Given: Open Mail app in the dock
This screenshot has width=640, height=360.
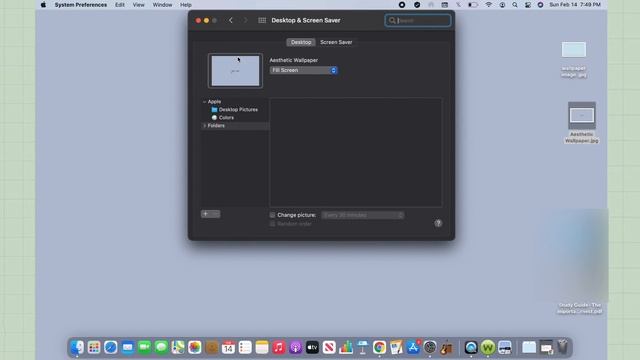Looking at the screenshot, I should [127, 347].
